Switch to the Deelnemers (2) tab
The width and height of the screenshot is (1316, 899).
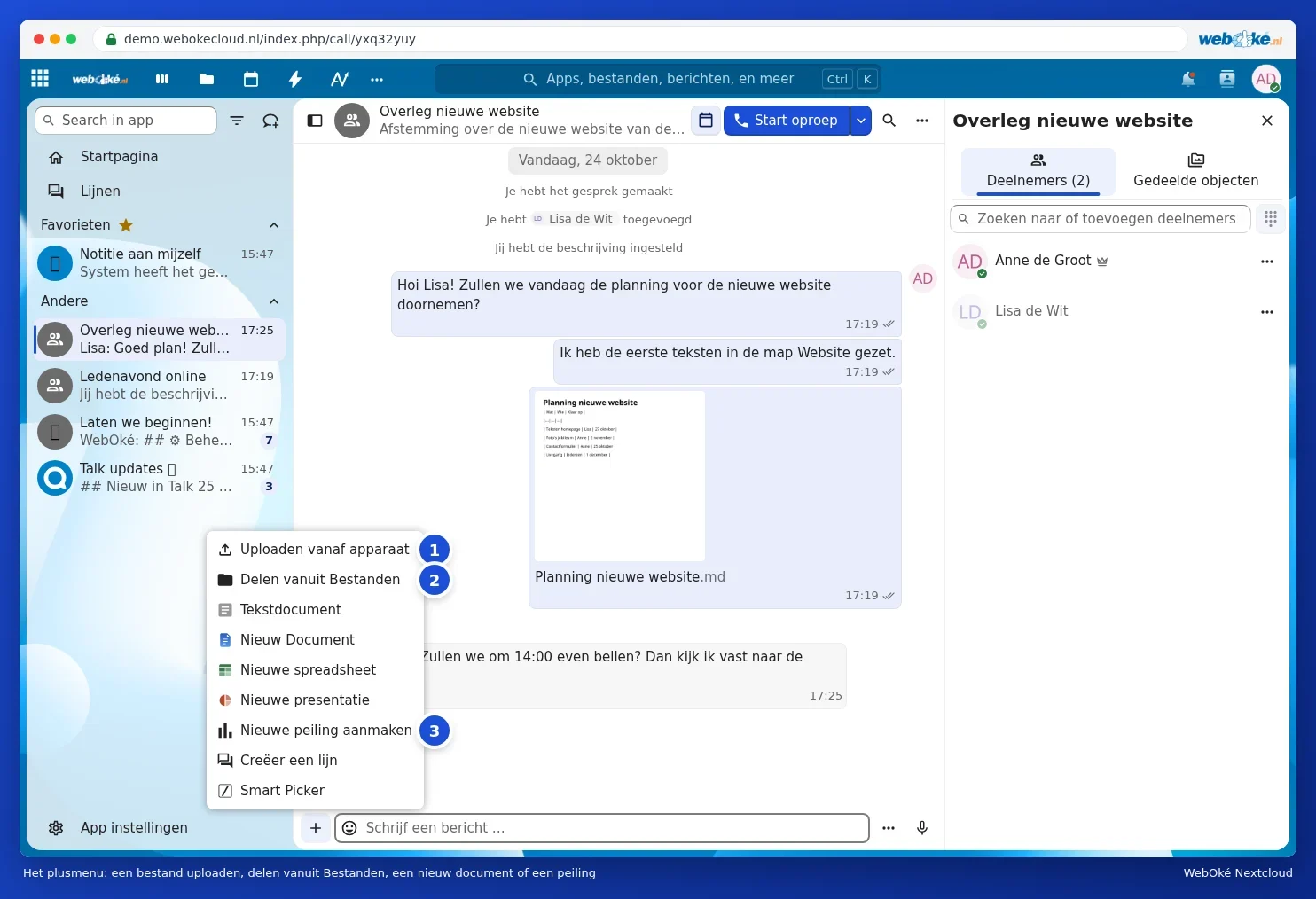1038,171
